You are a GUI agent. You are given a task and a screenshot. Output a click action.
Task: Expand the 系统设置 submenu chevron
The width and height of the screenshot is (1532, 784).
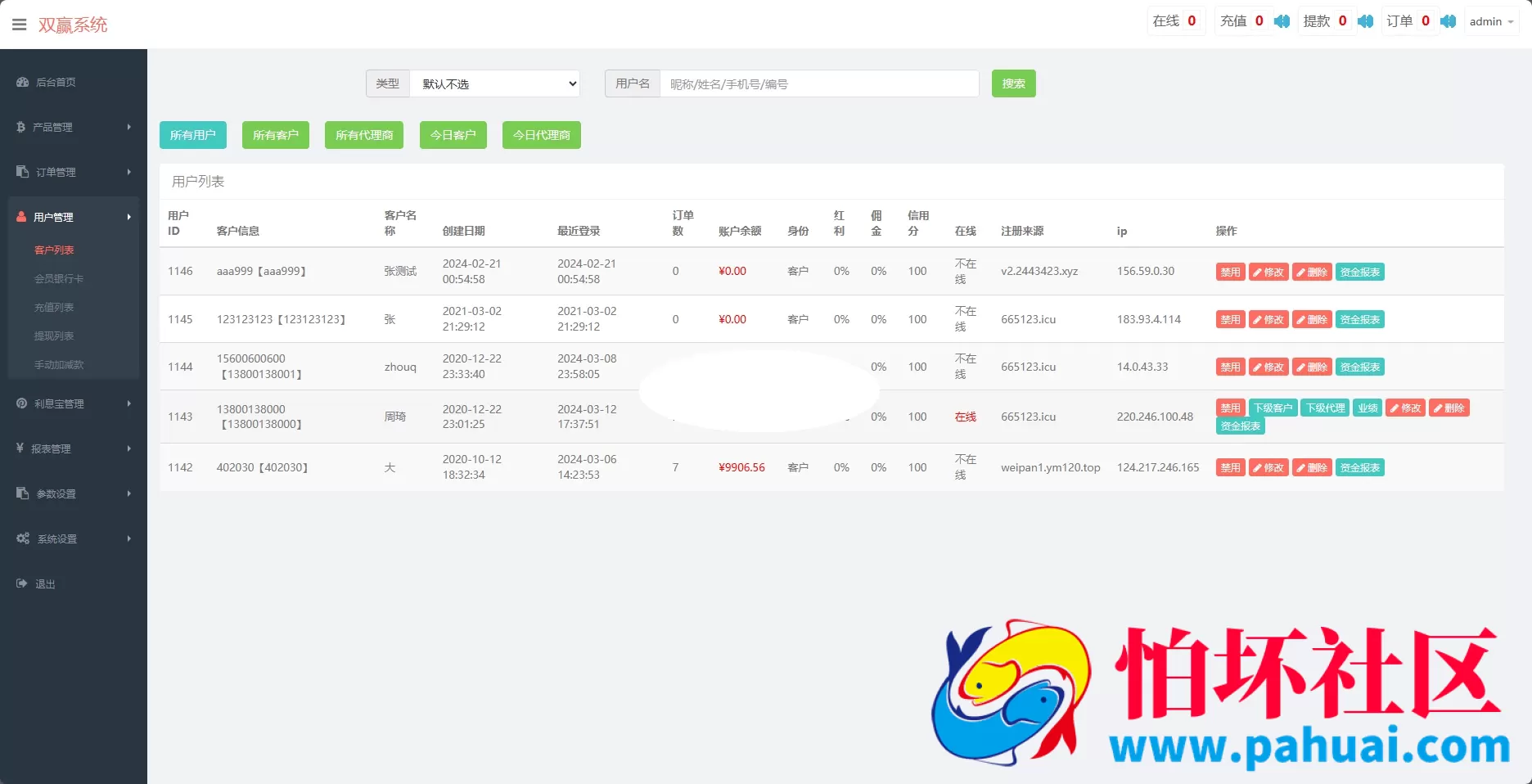click(x=128, y=538)
